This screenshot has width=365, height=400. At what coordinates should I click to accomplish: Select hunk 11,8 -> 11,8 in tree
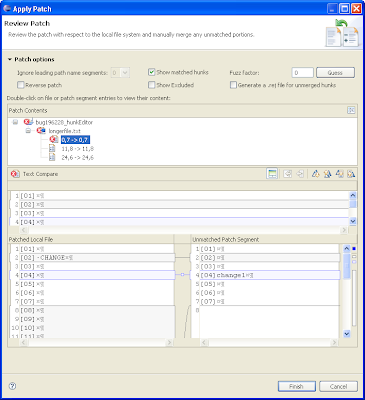[x=78, y=148]
